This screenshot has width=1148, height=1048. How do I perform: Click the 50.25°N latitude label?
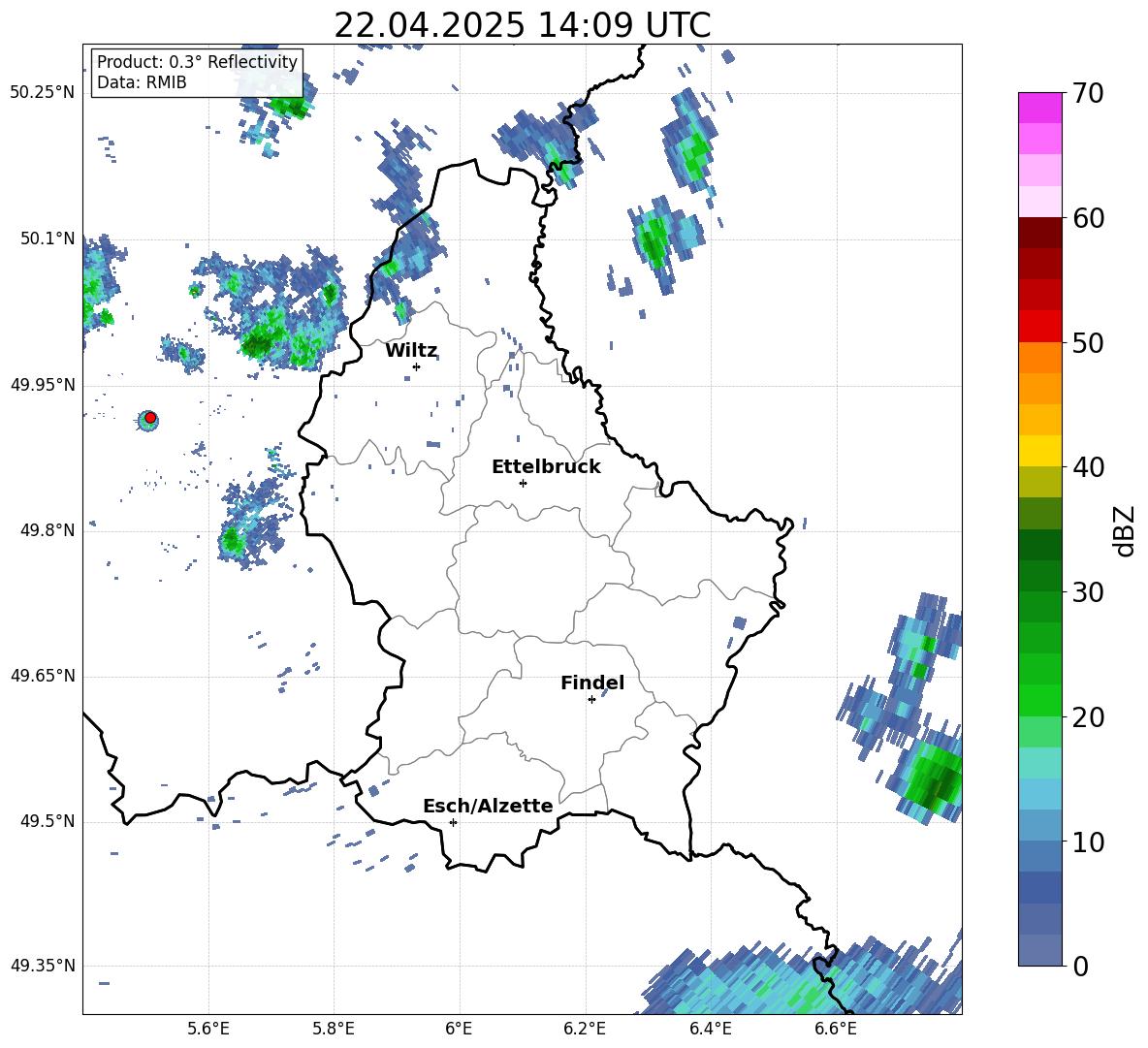coord(43,93)
